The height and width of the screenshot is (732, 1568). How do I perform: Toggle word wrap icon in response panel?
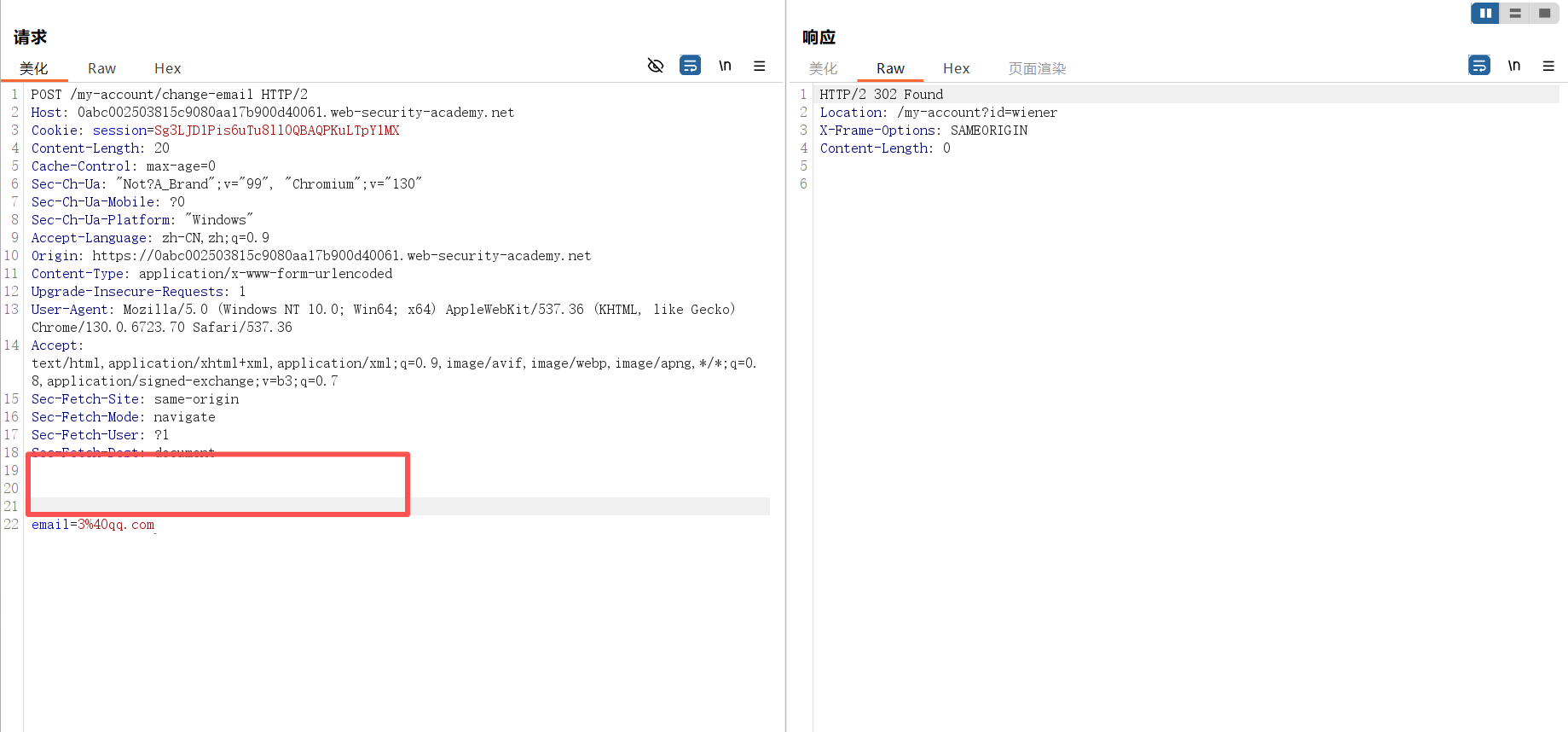click(x=1478, y=66)
